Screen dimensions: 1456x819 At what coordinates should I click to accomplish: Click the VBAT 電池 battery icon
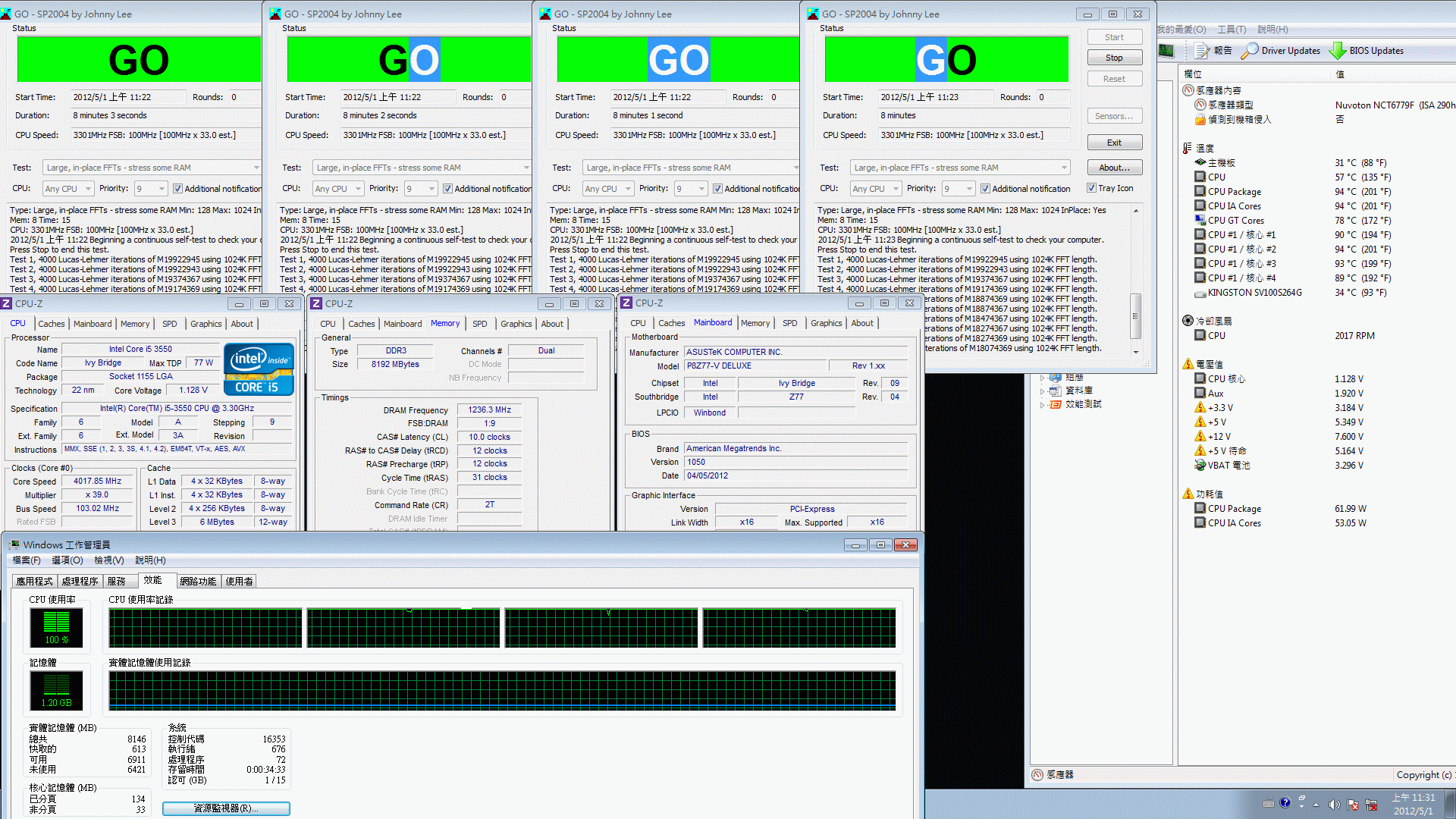[1200, 465]
